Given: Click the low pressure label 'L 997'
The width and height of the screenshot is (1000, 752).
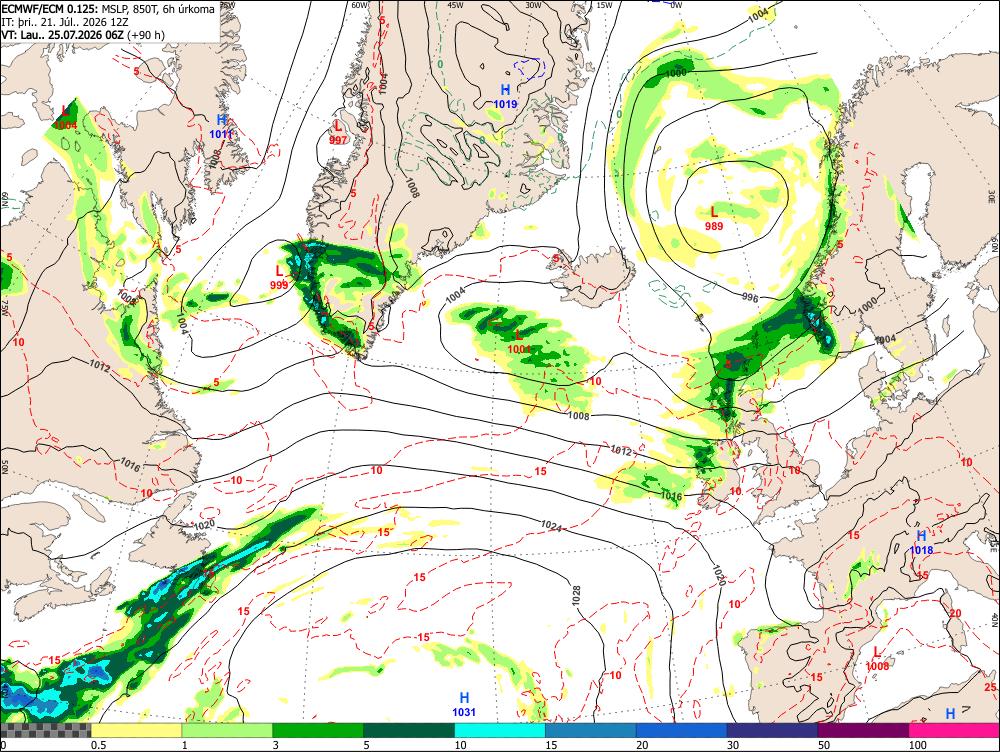Looking at the screenshot, I should coord(338,133).
